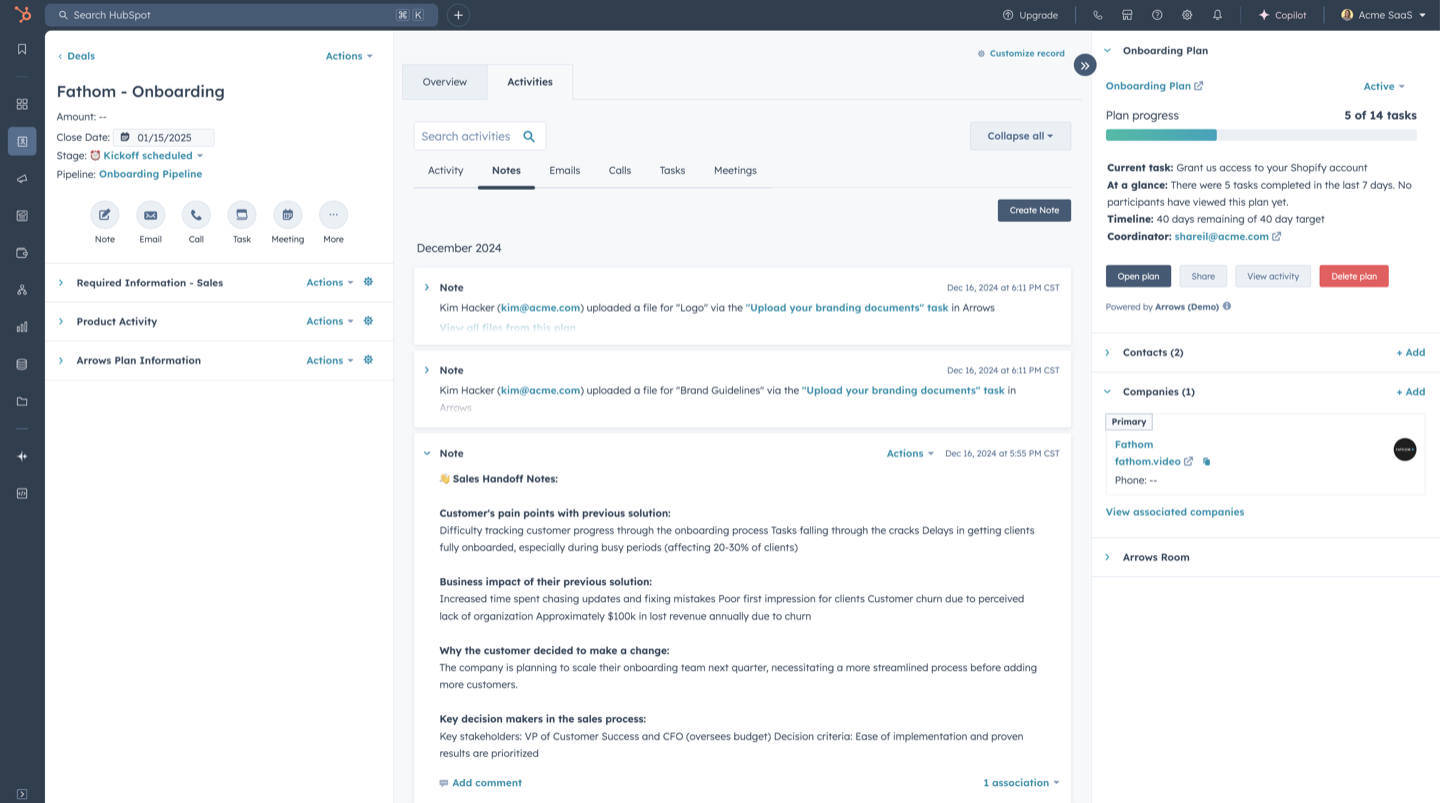Viewport: 1440px width, 803px height.
Task: Open Data Management database icon in sidebar
Action: 22,364
